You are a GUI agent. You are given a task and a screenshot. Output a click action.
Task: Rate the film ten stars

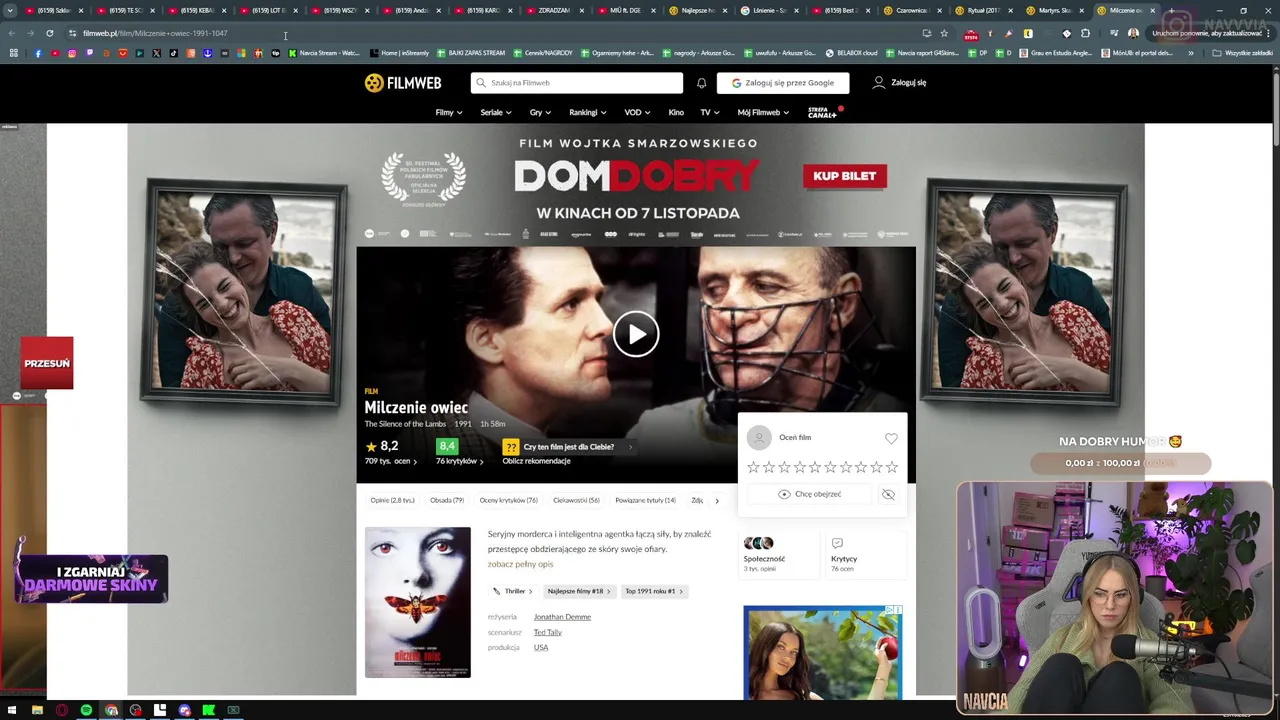coord(892,467)
